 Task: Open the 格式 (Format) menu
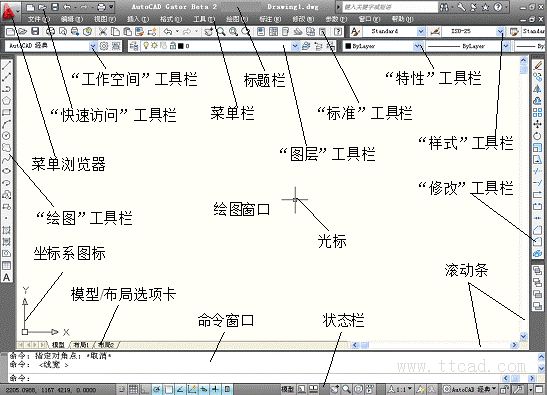(x=171, y=19)
